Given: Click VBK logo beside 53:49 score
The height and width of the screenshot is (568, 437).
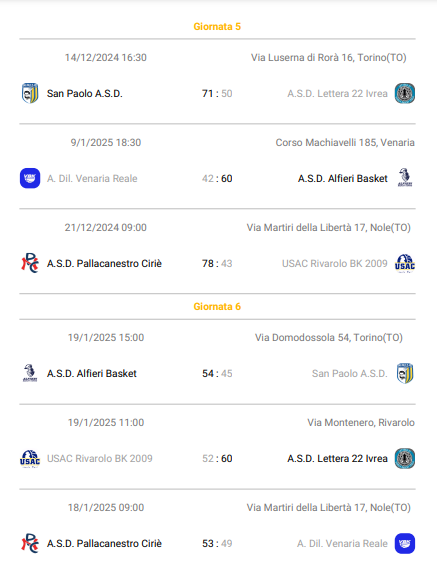Looking at the screenshot, I should [x=405, y=543].
